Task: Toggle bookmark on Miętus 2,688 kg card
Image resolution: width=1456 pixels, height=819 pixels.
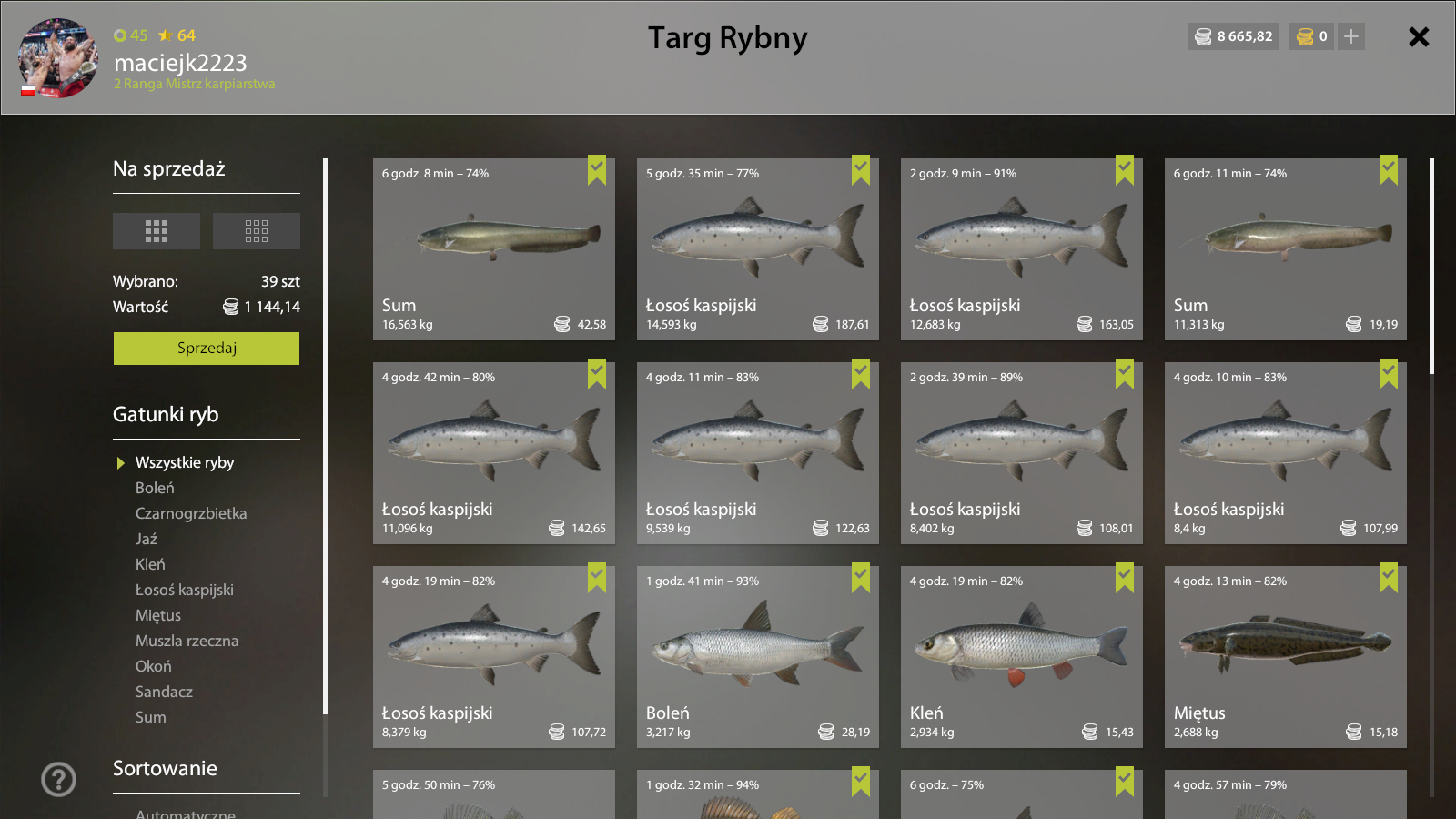Action: (x=1389, y=578)
